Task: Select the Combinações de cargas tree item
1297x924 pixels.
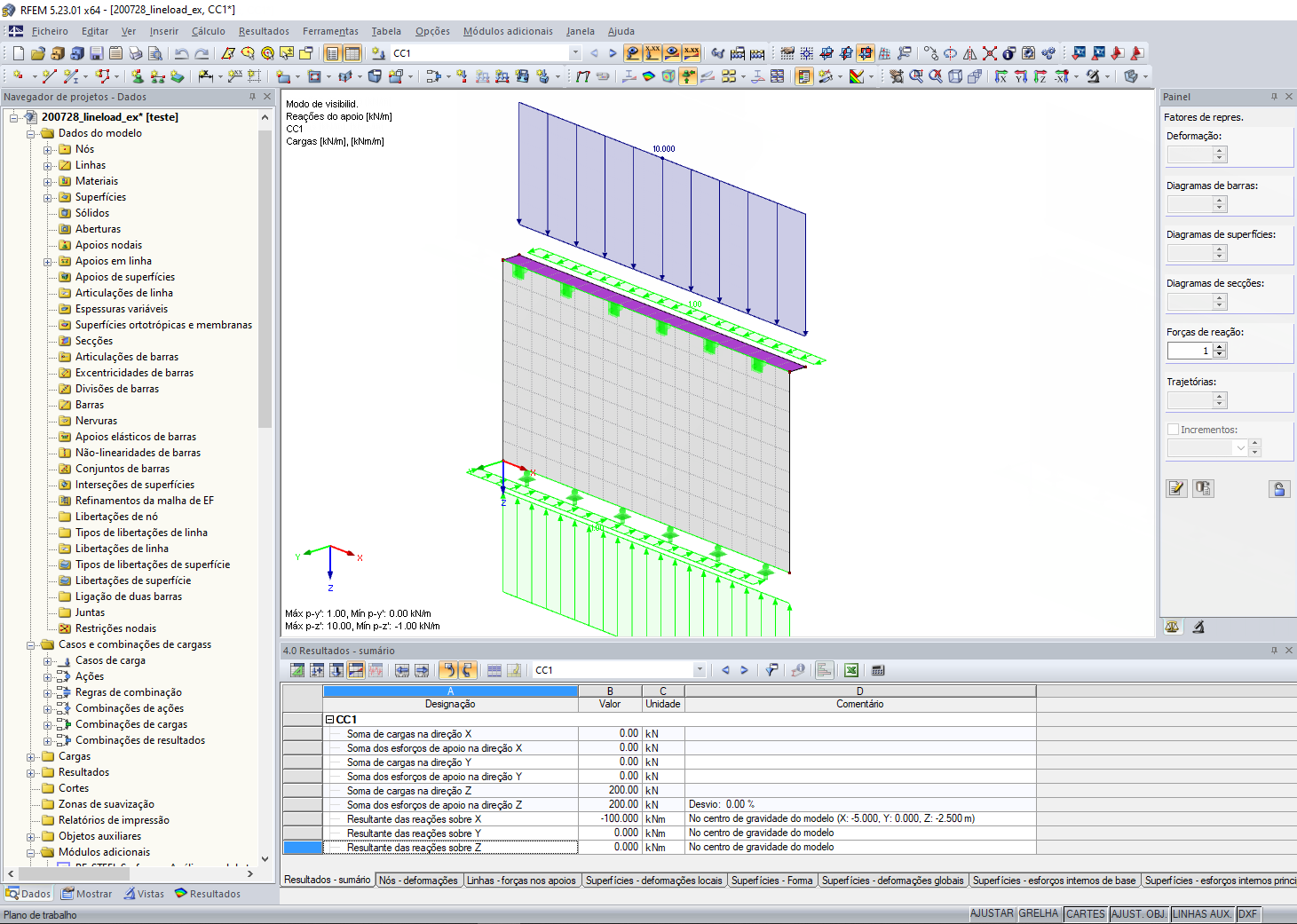Action: pos(131,724)
